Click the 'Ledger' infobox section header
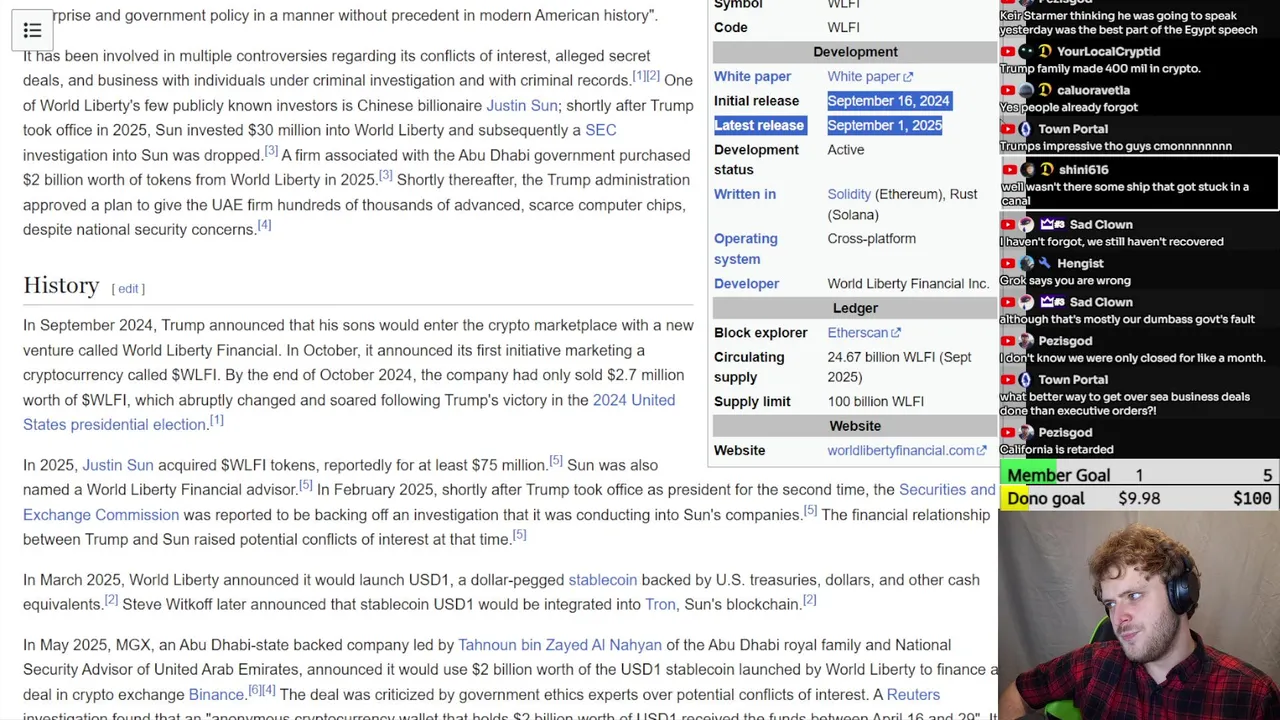1280x720 pixels. click(x=855, y=308)
